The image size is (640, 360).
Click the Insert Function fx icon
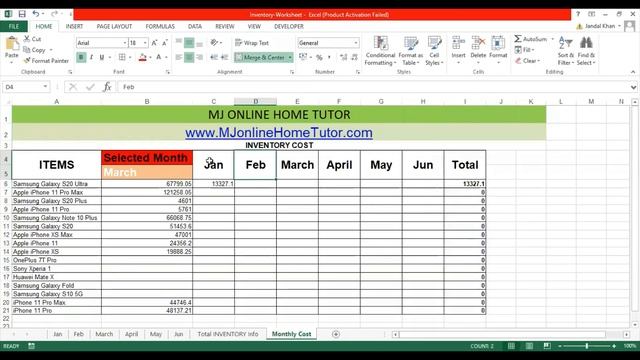click(x=107, y=87)
